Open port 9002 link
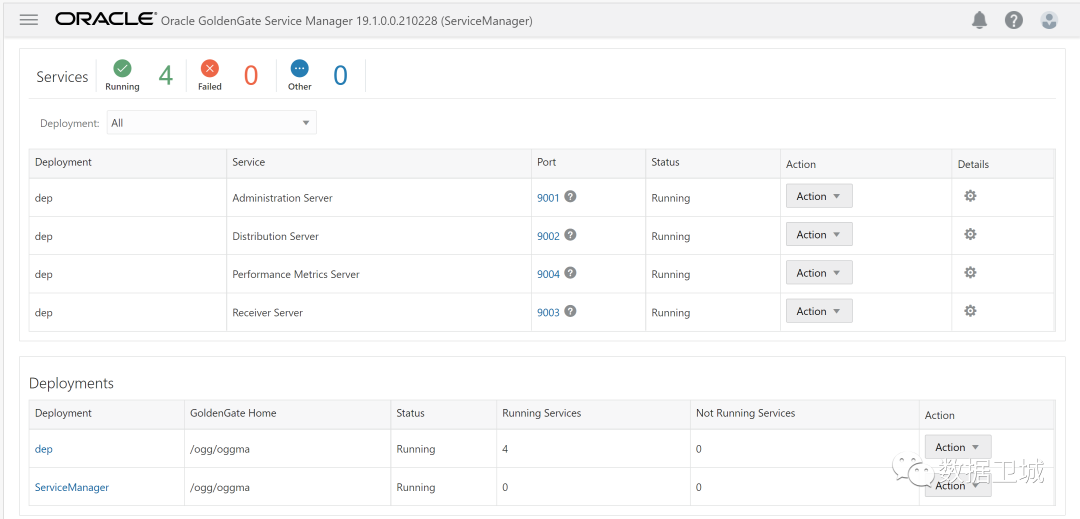Viewport: 1080px width, 519px height. click(548, 236)
